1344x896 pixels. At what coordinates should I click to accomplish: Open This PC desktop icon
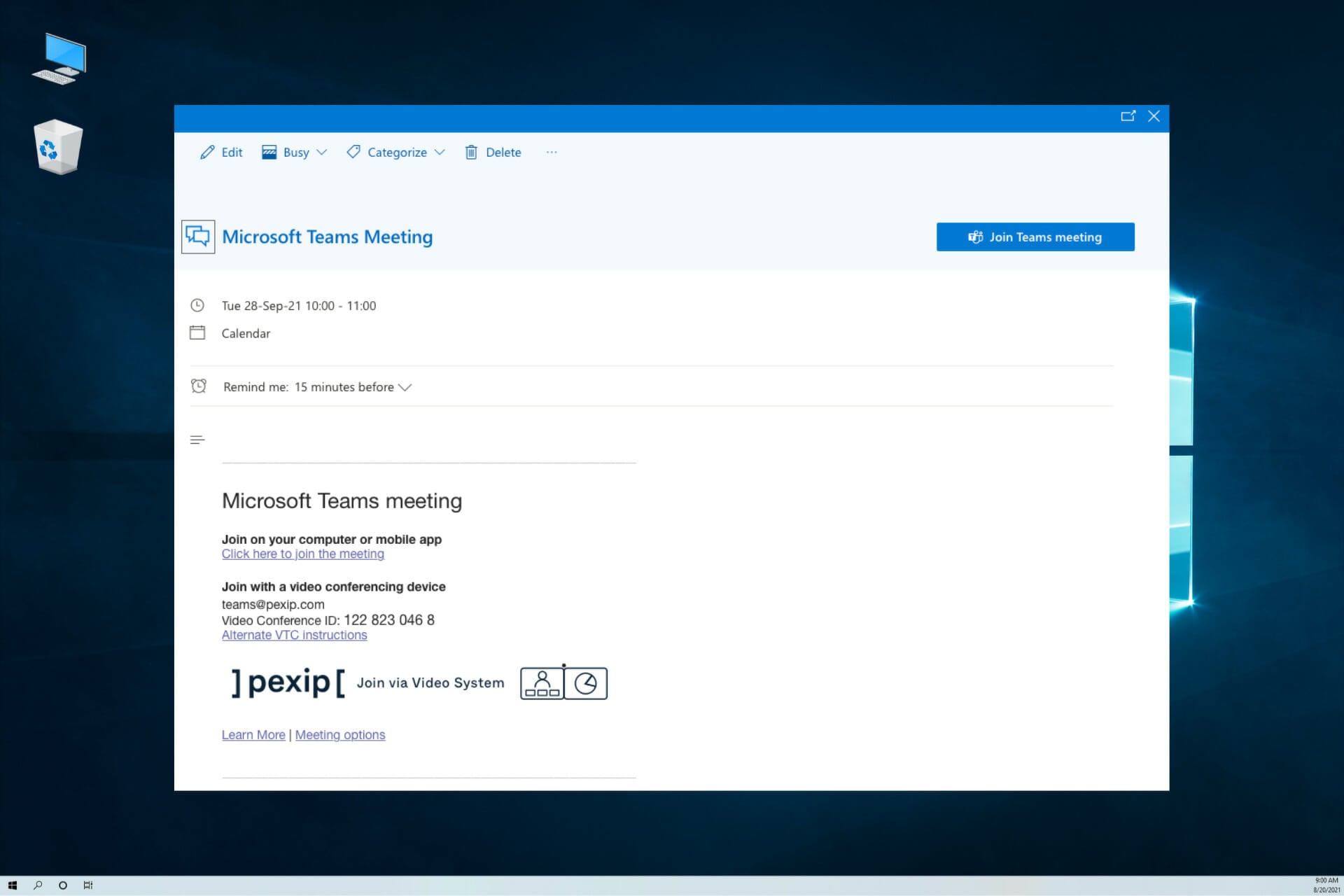(x=59, y=59)
